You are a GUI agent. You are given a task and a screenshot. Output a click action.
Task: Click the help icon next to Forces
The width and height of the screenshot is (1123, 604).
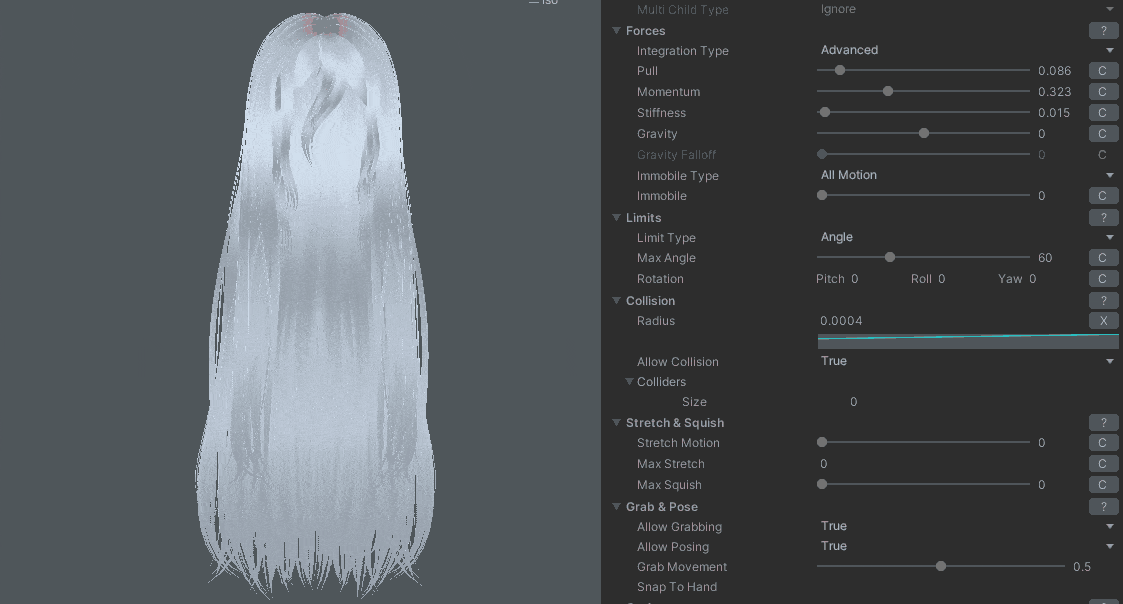coord(1103,31)
